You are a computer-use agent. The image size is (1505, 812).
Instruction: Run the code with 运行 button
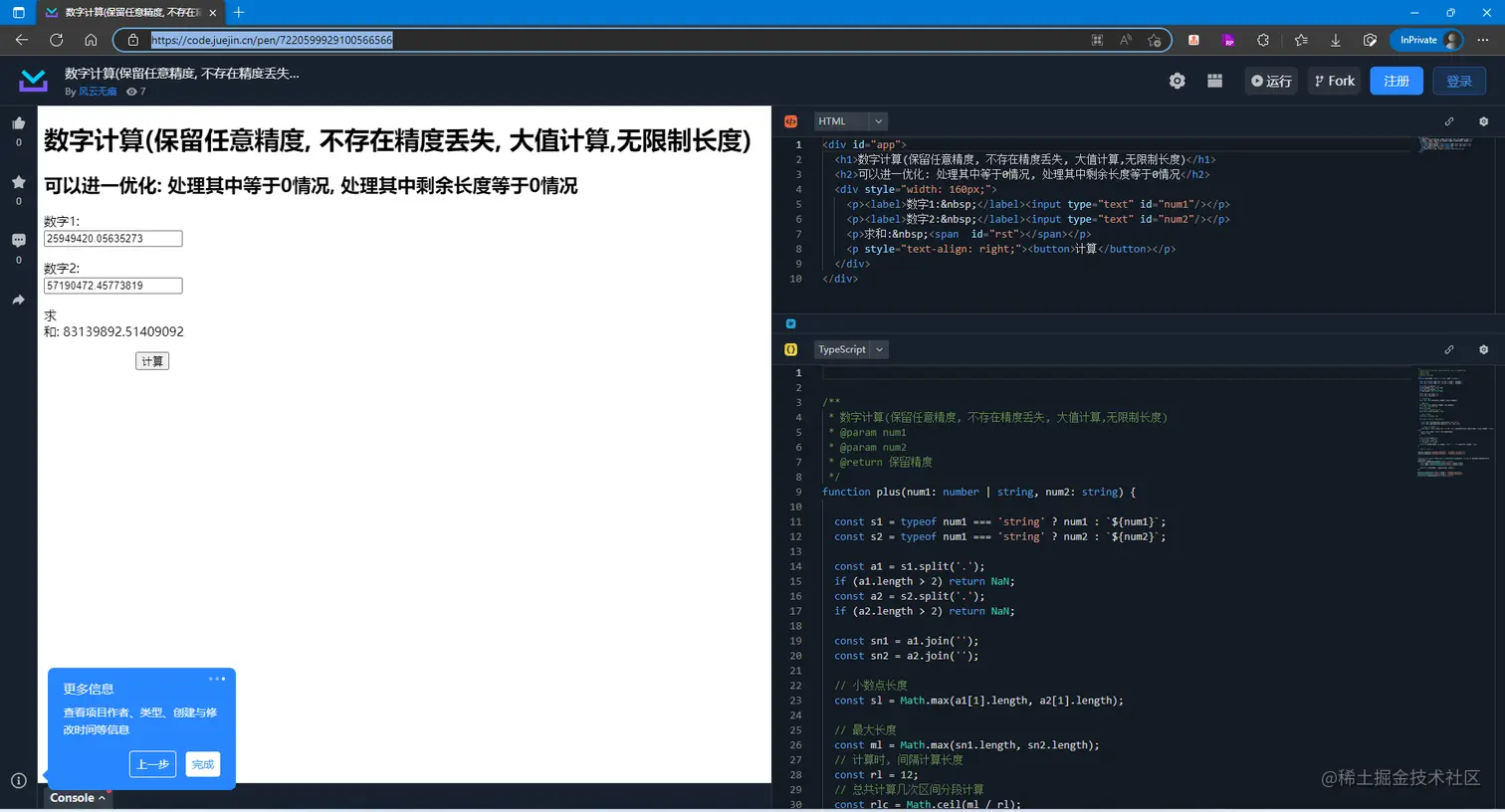[x=1271, y=81]
